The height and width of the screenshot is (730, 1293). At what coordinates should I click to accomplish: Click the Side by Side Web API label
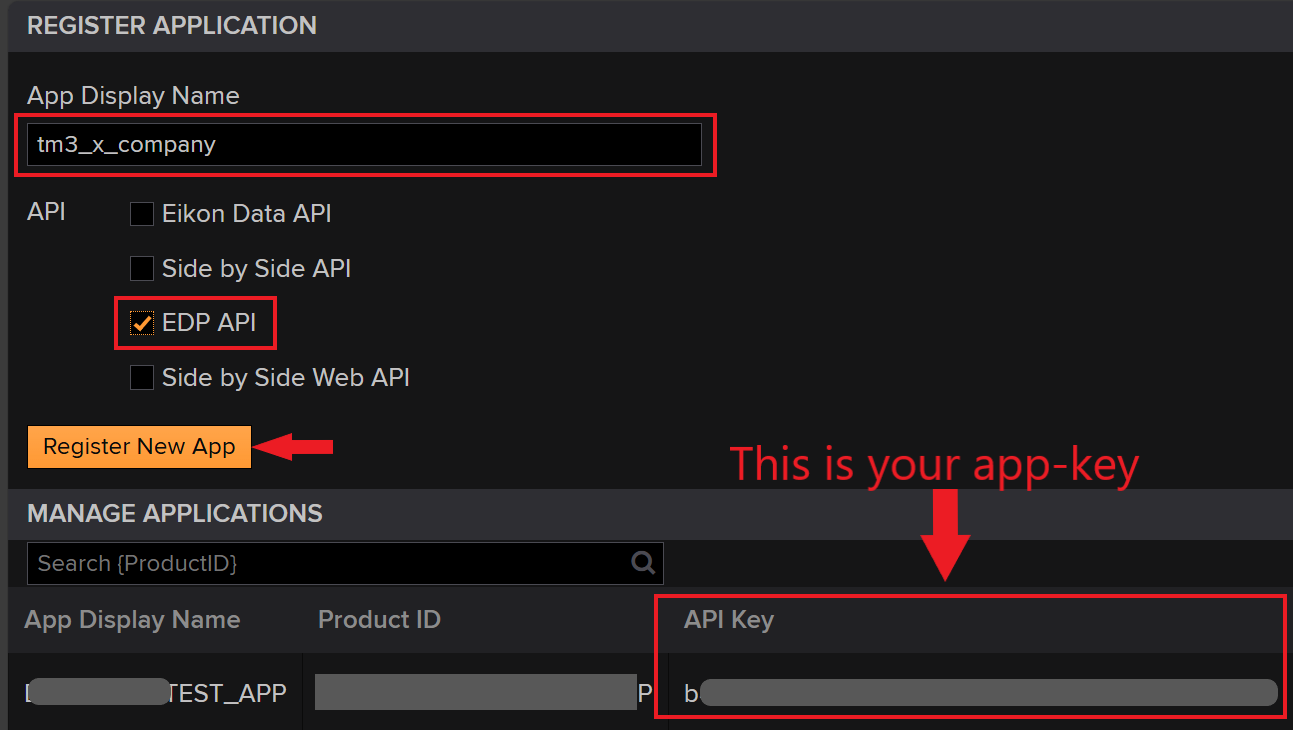click(286, 377)
